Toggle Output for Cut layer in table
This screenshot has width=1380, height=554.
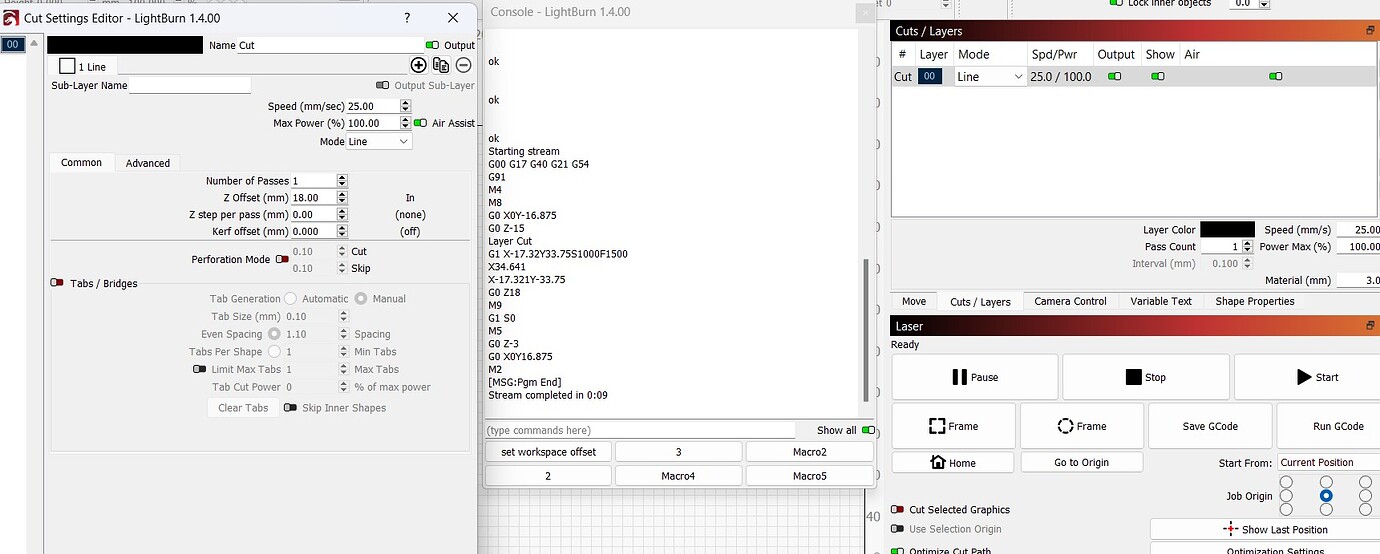point(1114,76)
